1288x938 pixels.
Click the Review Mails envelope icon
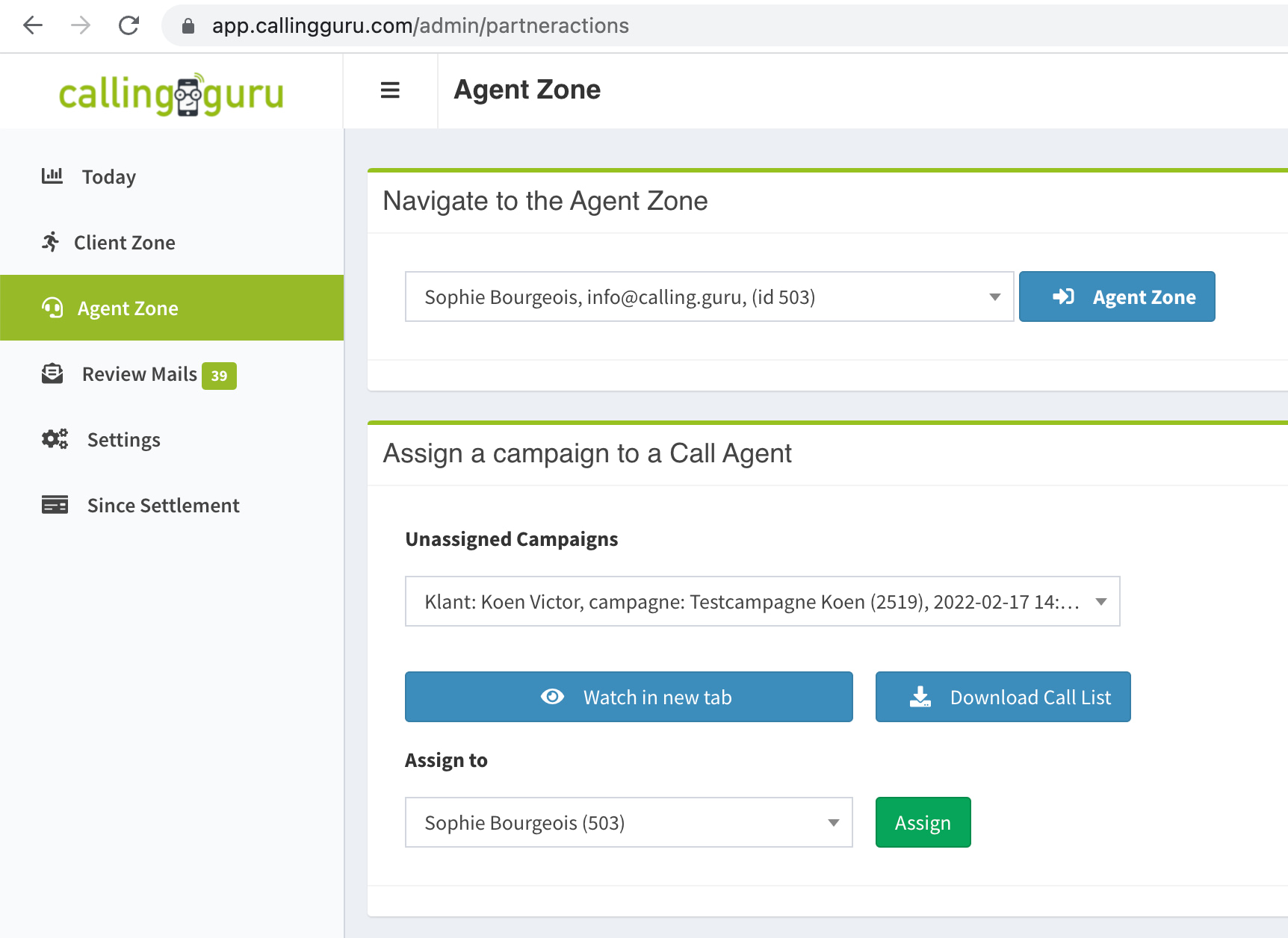point(52,373)
